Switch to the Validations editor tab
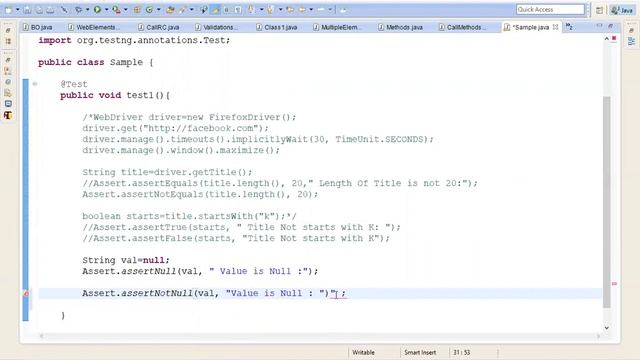The image size is (640, 360). tap(217, 27)
